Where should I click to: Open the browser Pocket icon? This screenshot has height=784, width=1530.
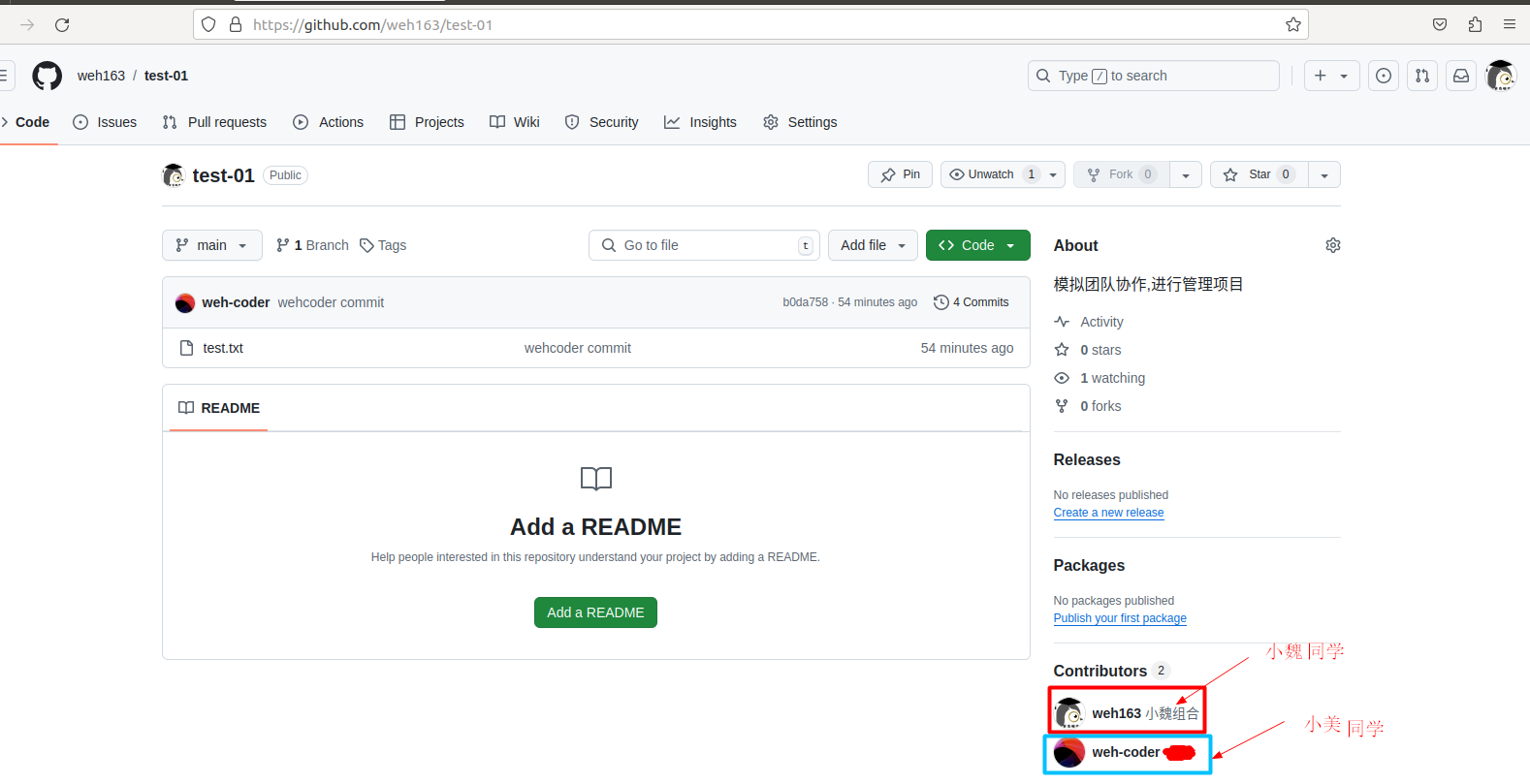point(1440,25)
